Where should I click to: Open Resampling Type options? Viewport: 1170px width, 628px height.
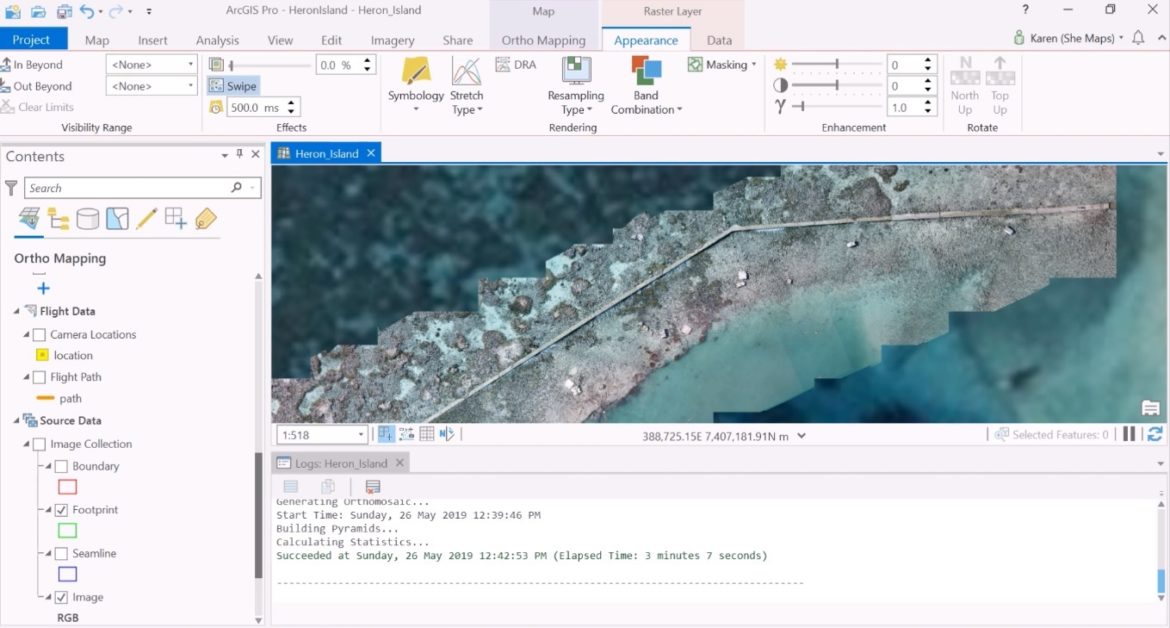(575, 84)
